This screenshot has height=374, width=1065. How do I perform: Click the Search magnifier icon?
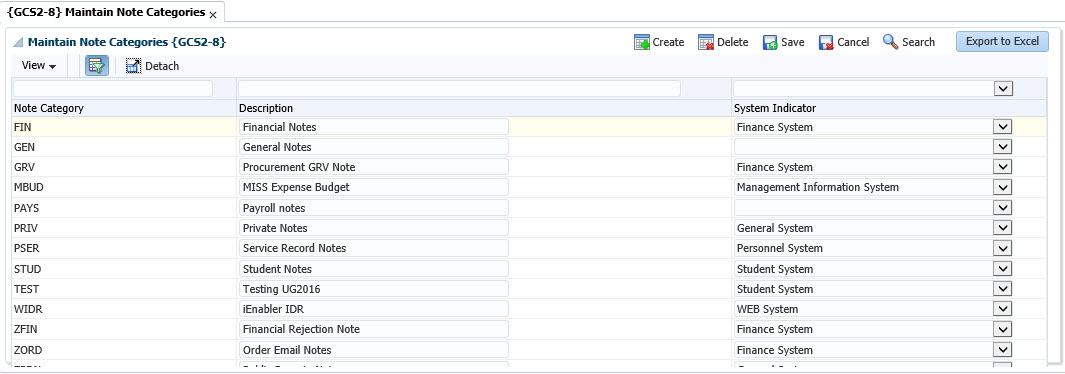coord(890,41)
